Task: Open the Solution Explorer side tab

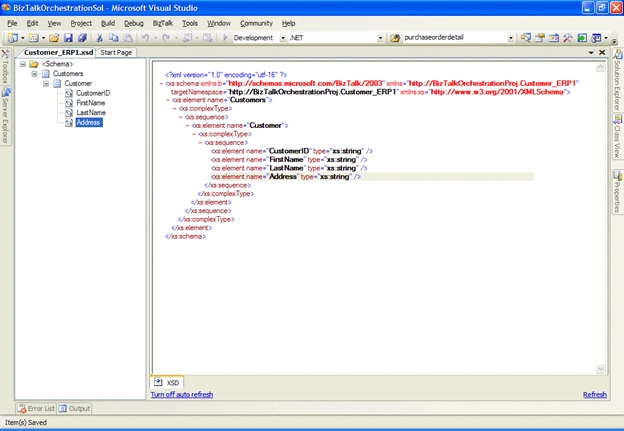Action: point(617,80)
